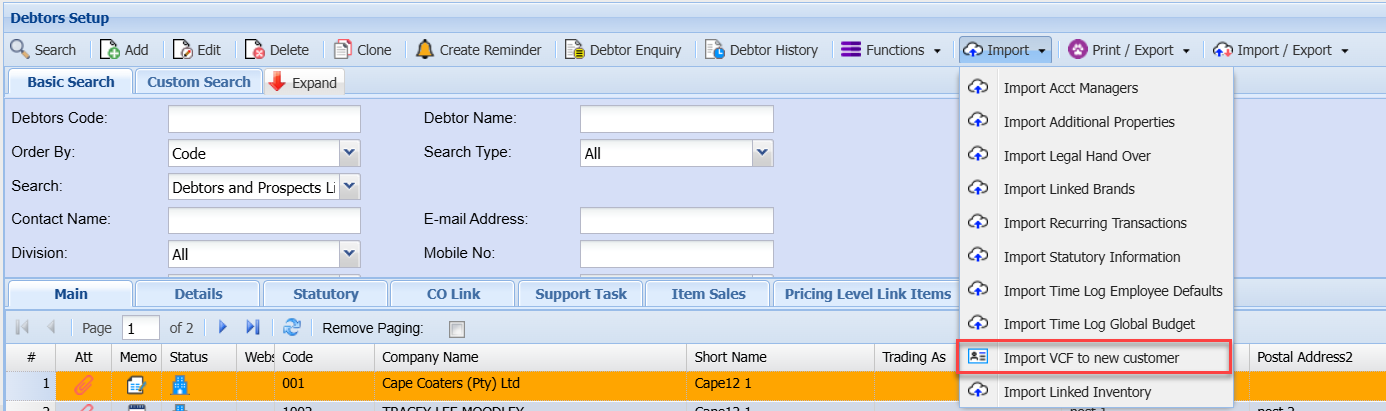Open the Order By dropdown
This screenshot has width=1386, height=411.
pyautogui.click(x=349, y=153)
